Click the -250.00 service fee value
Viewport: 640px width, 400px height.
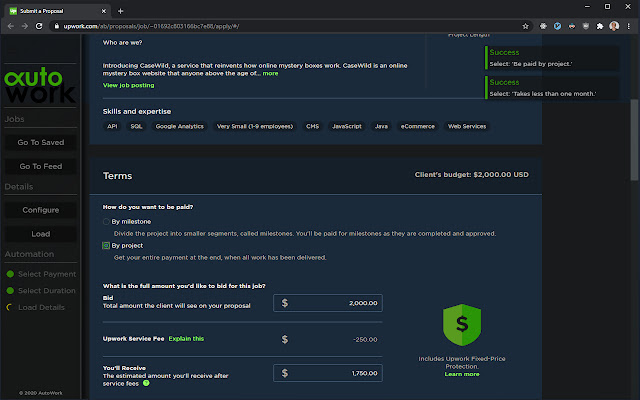click(x=365, y=339)
